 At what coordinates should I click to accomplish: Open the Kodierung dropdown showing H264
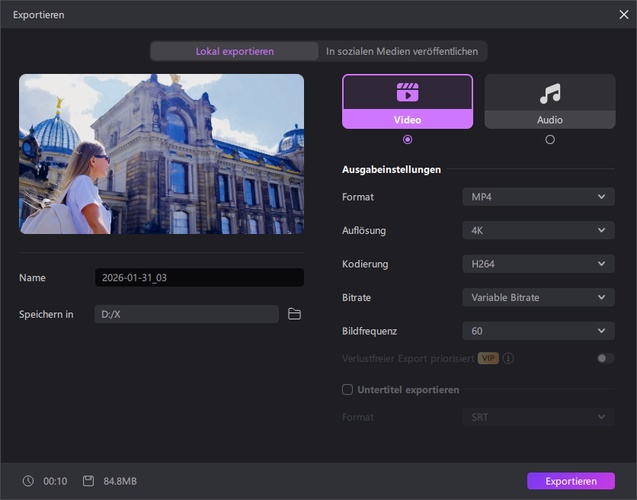[x=538, y=264]
